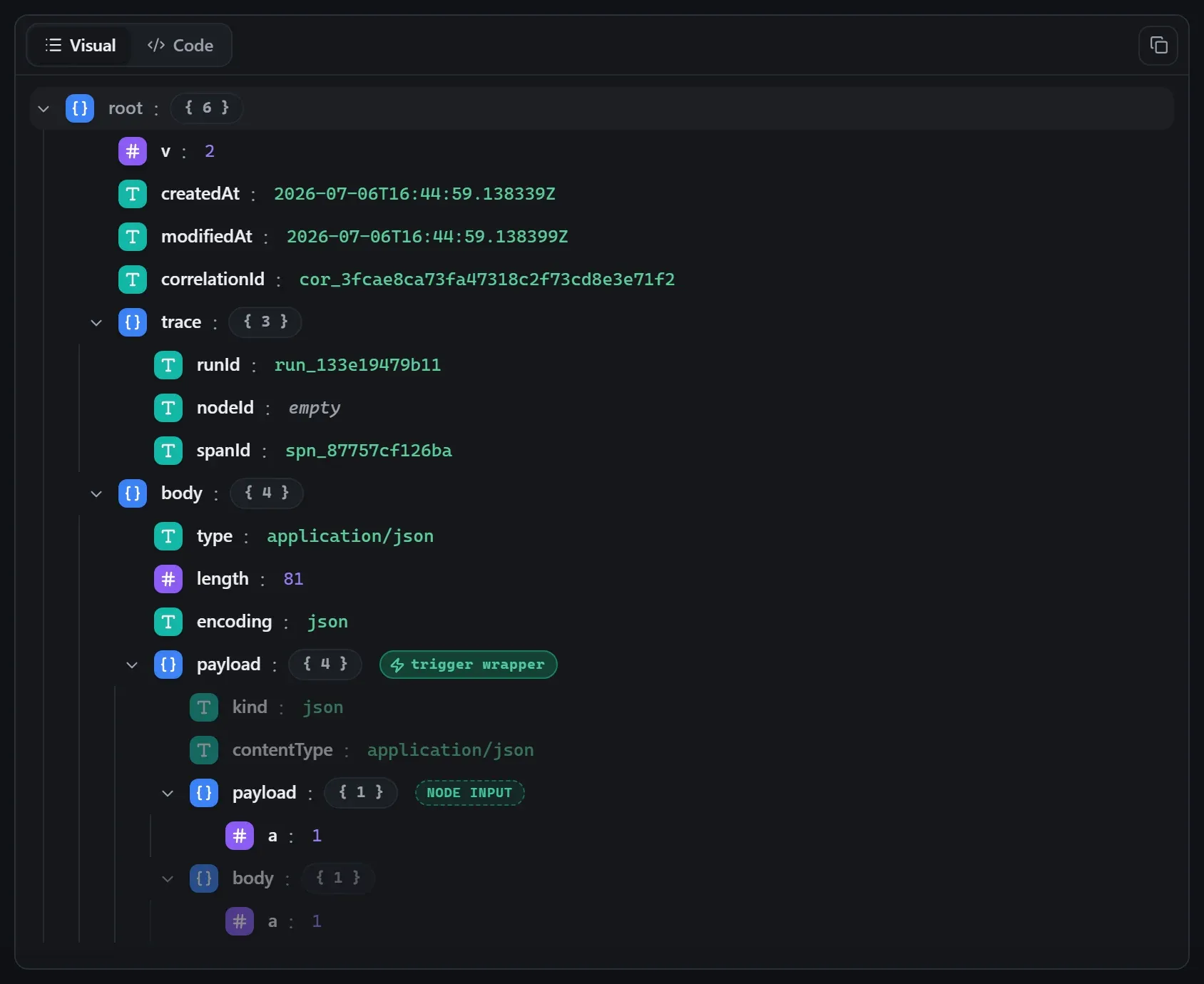Viewport: 1204px width, 984px height.
Task: Click the correlationId key label
Action: [213, 280]
